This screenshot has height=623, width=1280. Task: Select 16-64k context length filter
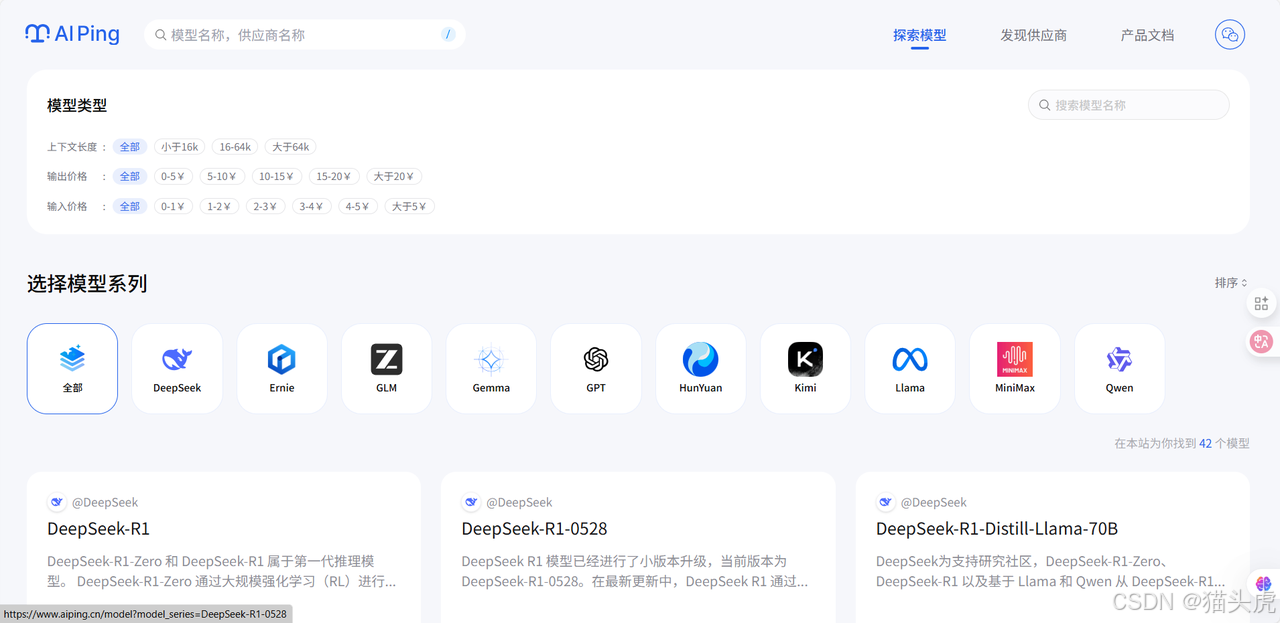pyautogui.click(x=235, y=147)
